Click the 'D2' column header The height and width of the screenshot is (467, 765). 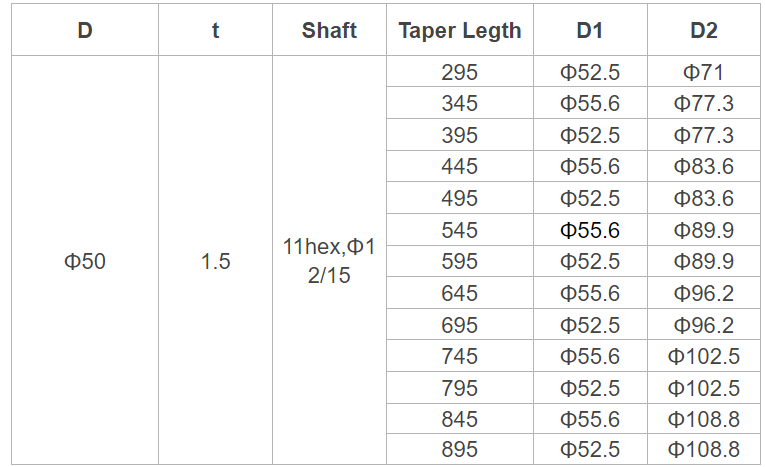(x=704, y=30)
